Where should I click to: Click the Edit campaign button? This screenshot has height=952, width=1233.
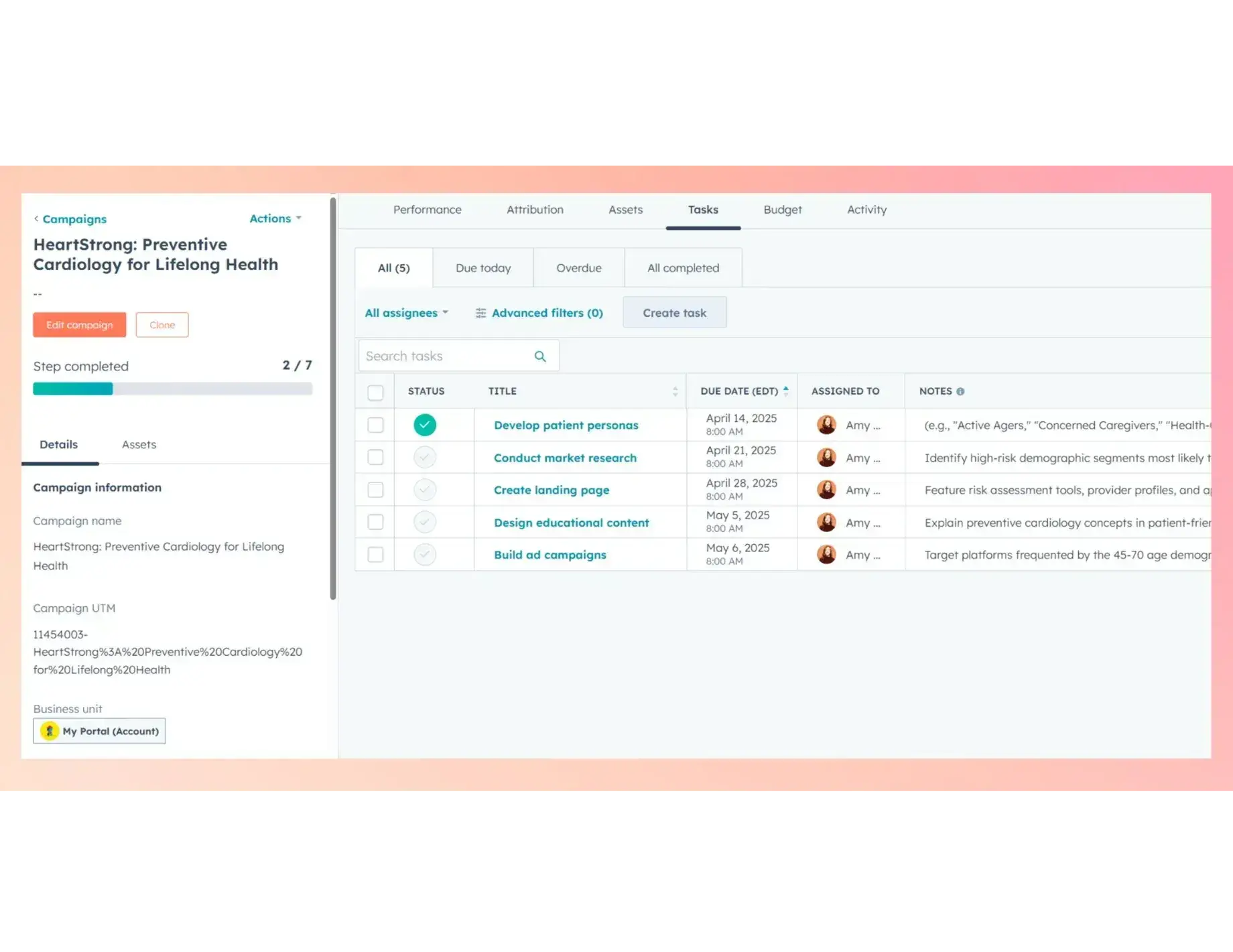pos(79,325)
